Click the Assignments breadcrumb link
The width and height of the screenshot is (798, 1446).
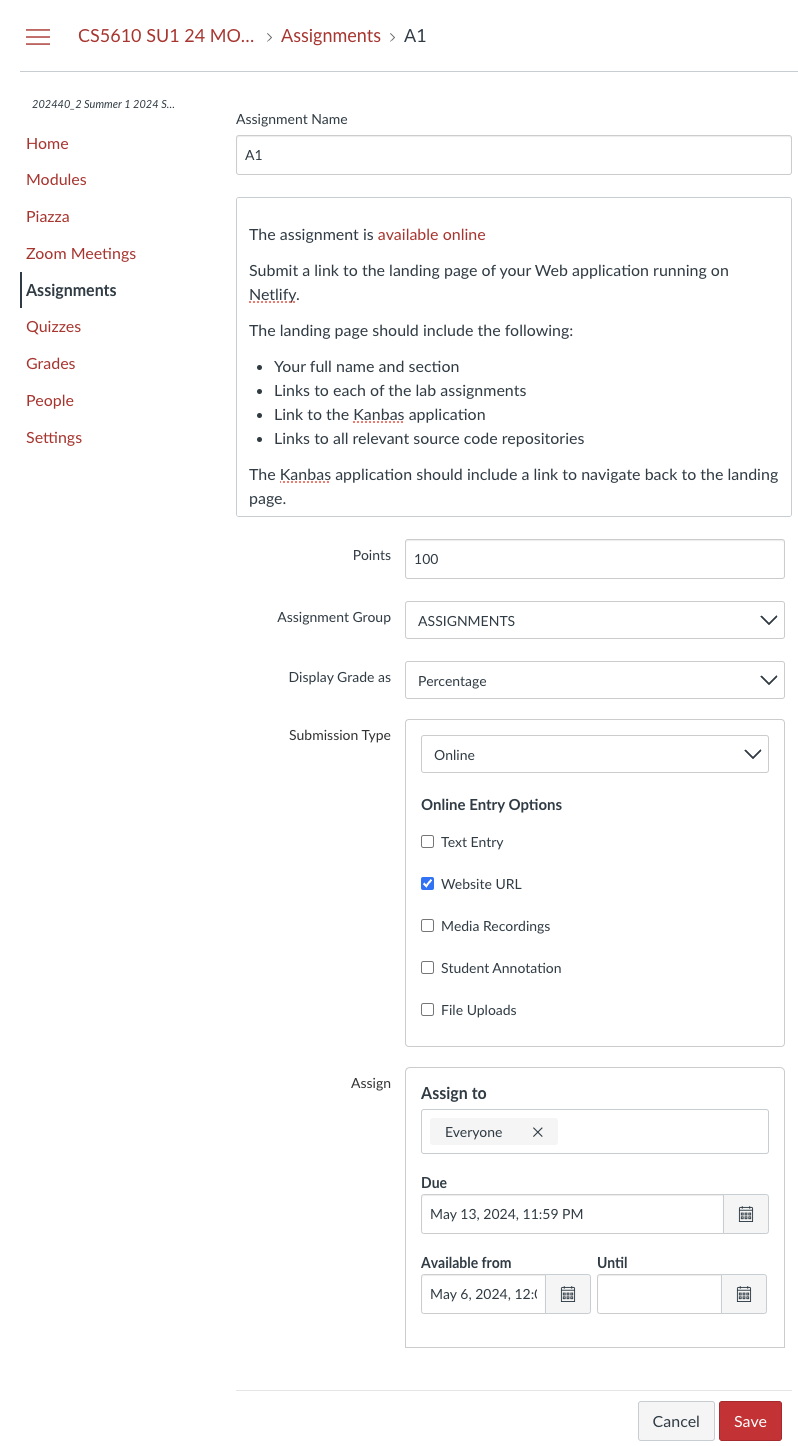(331, 36)
